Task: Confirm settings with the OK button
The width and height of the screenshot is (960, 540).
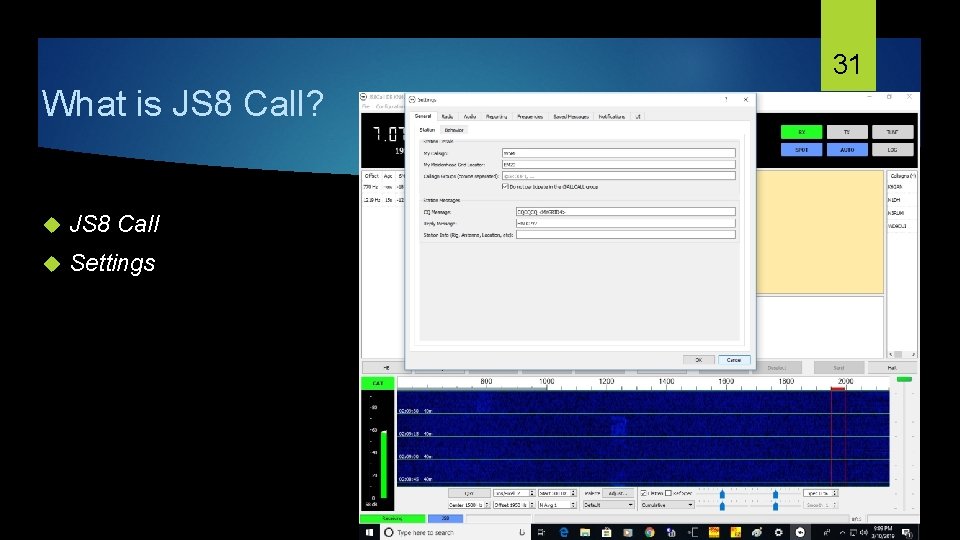Action: 699,360
